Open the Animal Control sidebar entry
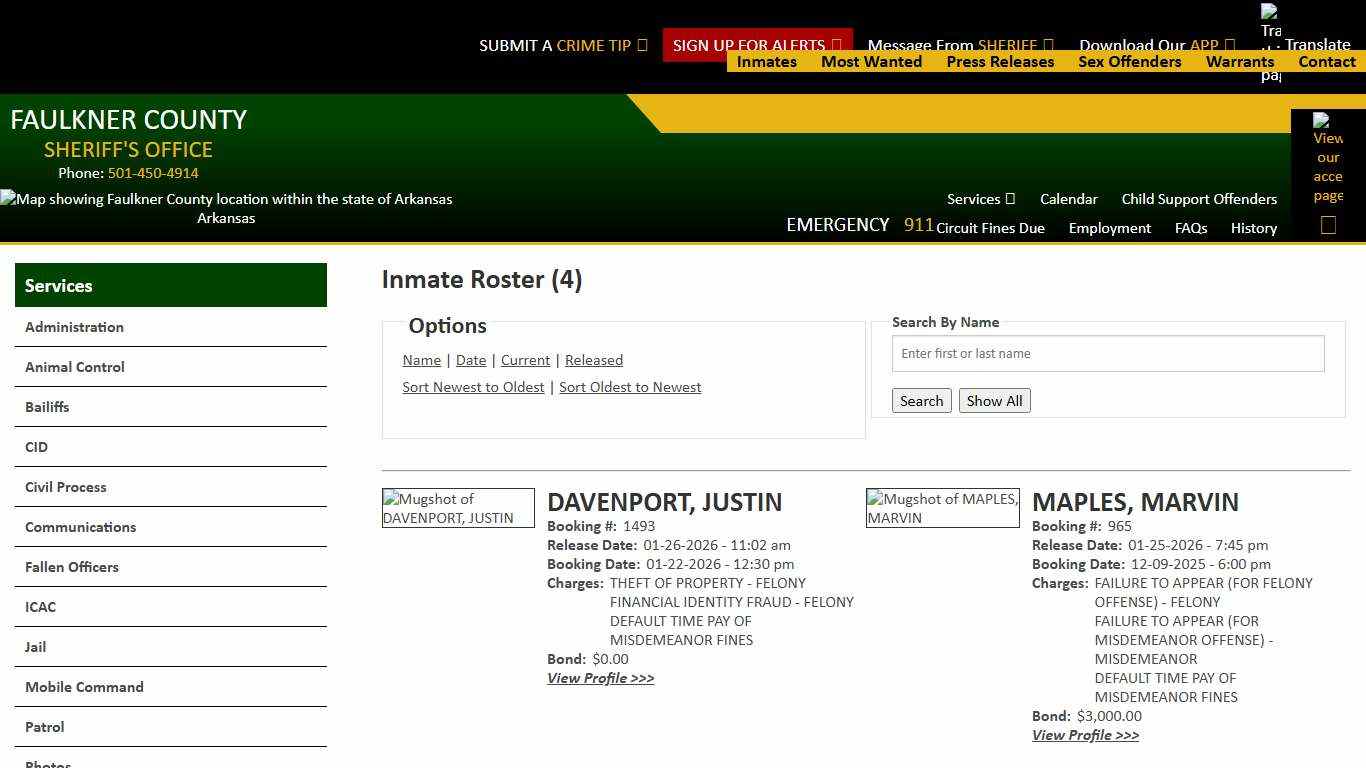 click(x=74, y=367)
